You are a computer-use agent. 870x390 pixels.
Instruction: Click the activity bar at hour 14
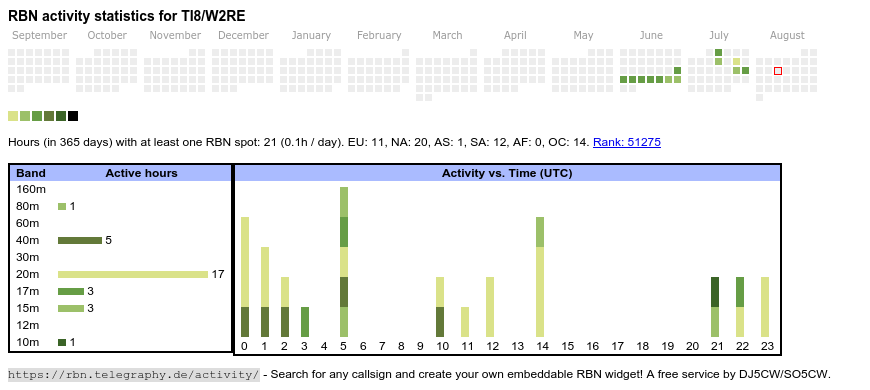(x=540, y=277)
